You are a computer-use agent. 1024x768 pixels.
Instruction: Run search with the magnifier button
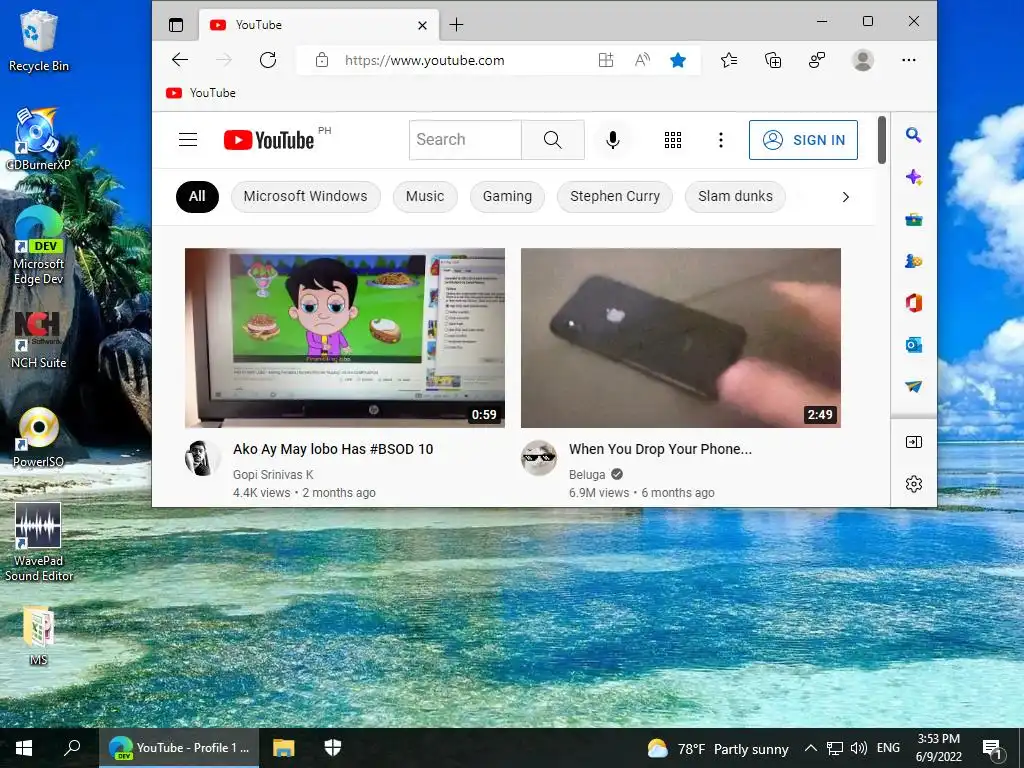(x=552, y=140)
